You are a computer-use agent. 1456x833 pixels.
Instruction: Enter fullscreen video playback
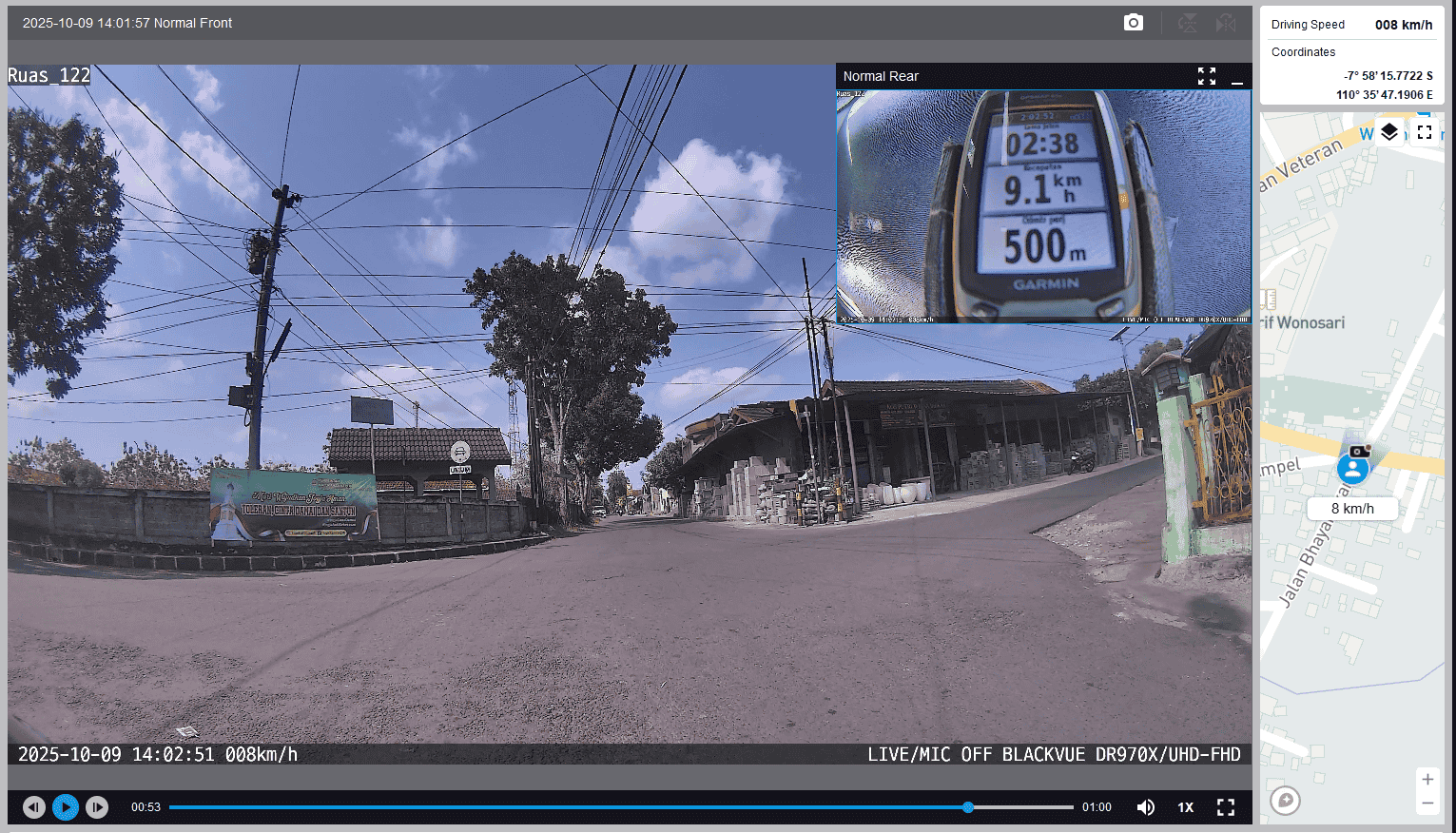(x=1226, y=807)
